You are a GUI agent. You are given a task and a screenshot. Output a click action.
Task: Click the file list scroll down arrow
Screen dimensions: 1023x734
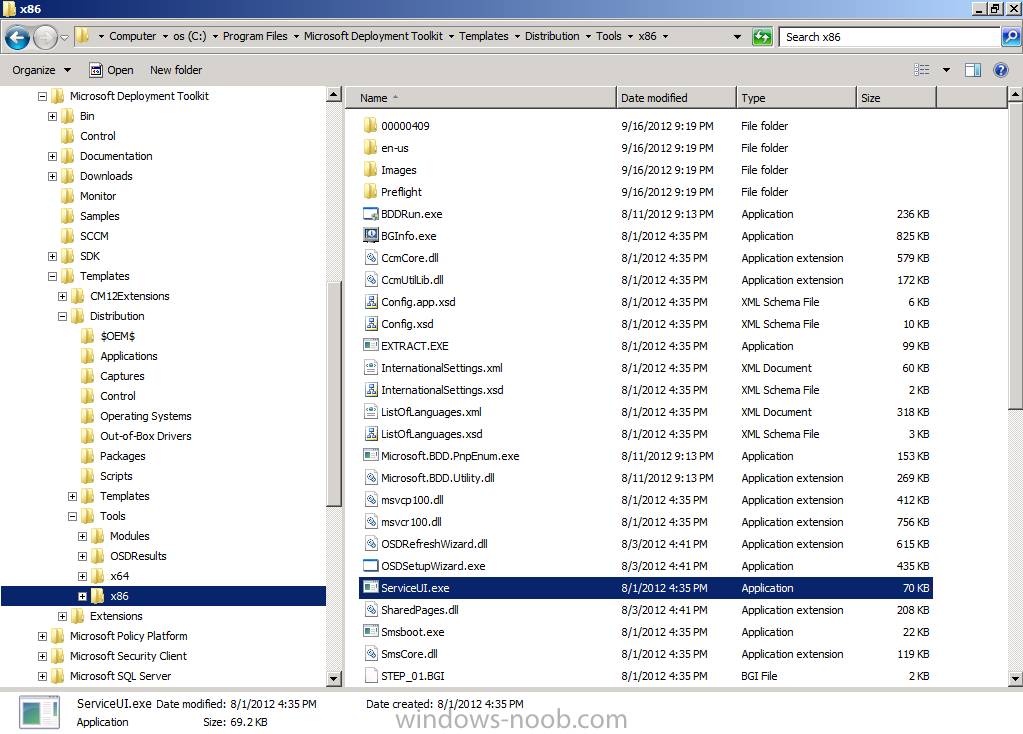click(x=1015, y=679)
